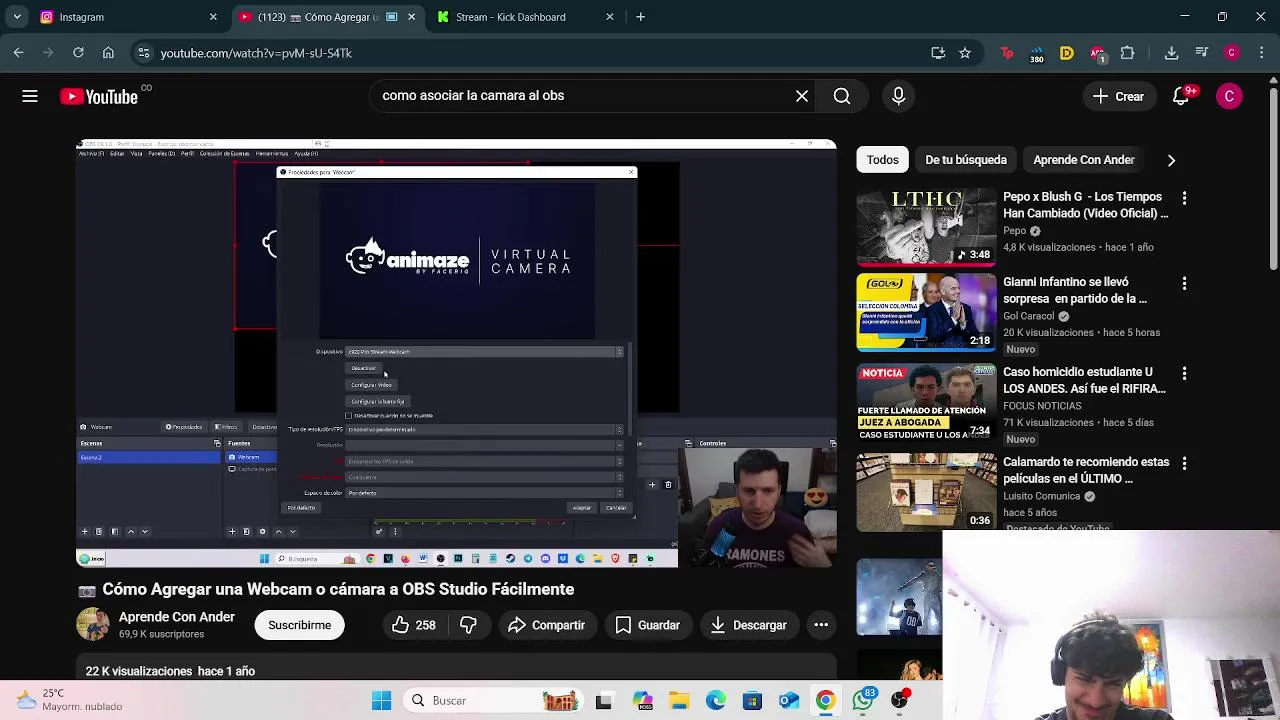Open options for Gianni Infantino video

tap(1184, 284)
